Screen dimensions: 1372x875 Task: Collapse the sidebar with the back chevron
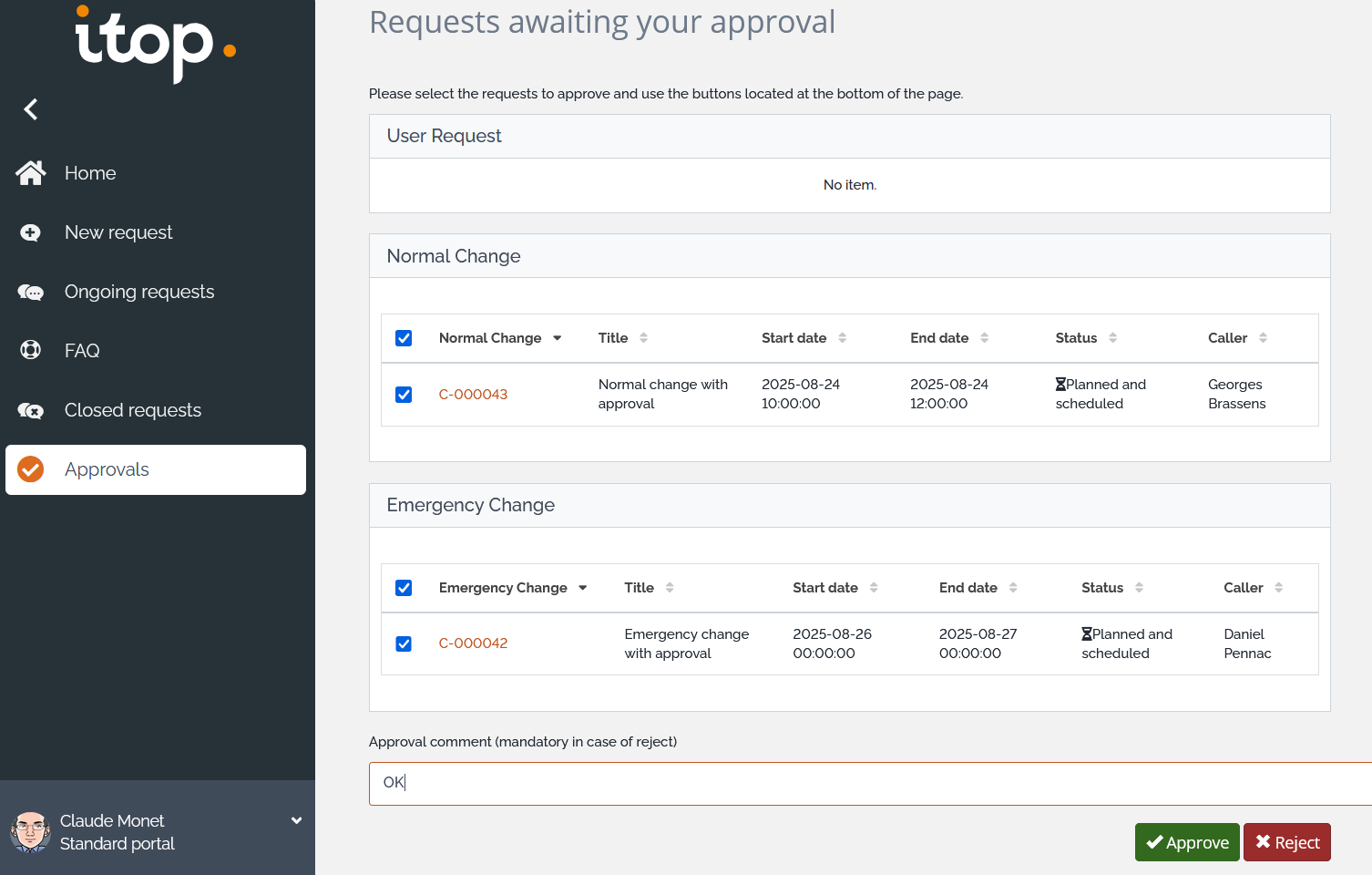(x=31, y=109)
